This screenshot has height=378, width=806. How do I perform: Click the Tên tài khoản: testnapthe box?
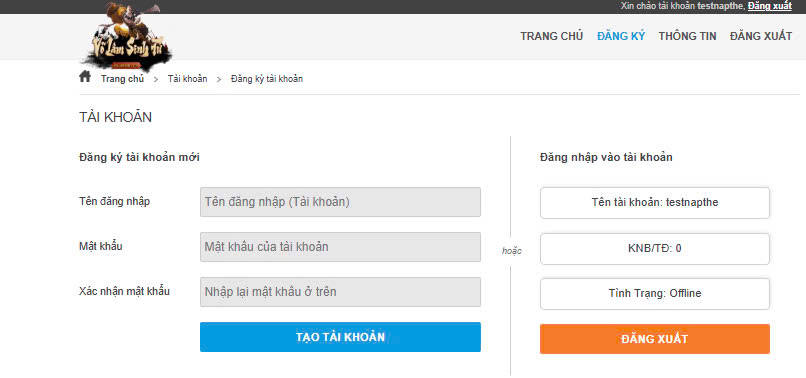pyautogui.click(x=655, y=203)
